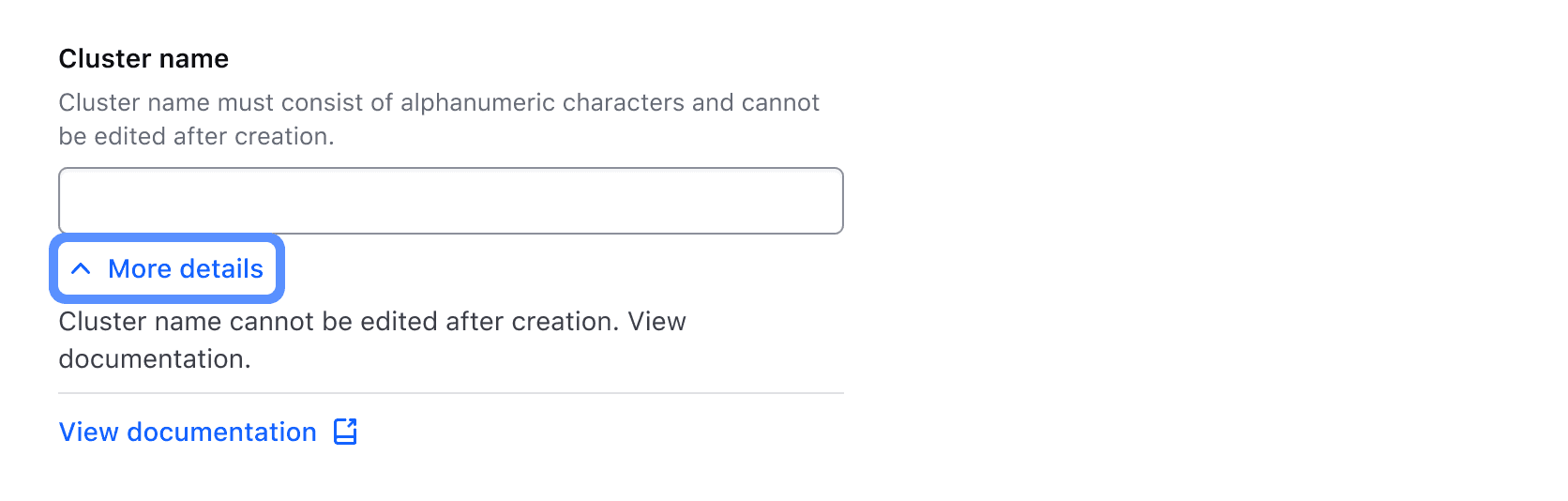Screen dimensions: 1568x501
Task: Open the View documentation link
Action: pos(188,432)
